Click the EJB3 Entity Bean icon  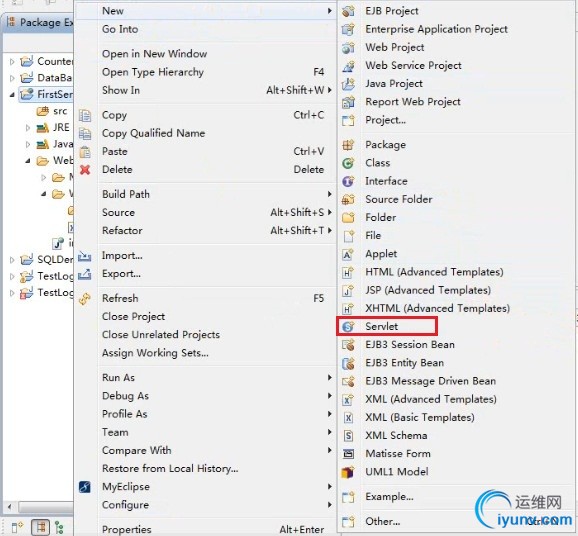tap(348, 363)
